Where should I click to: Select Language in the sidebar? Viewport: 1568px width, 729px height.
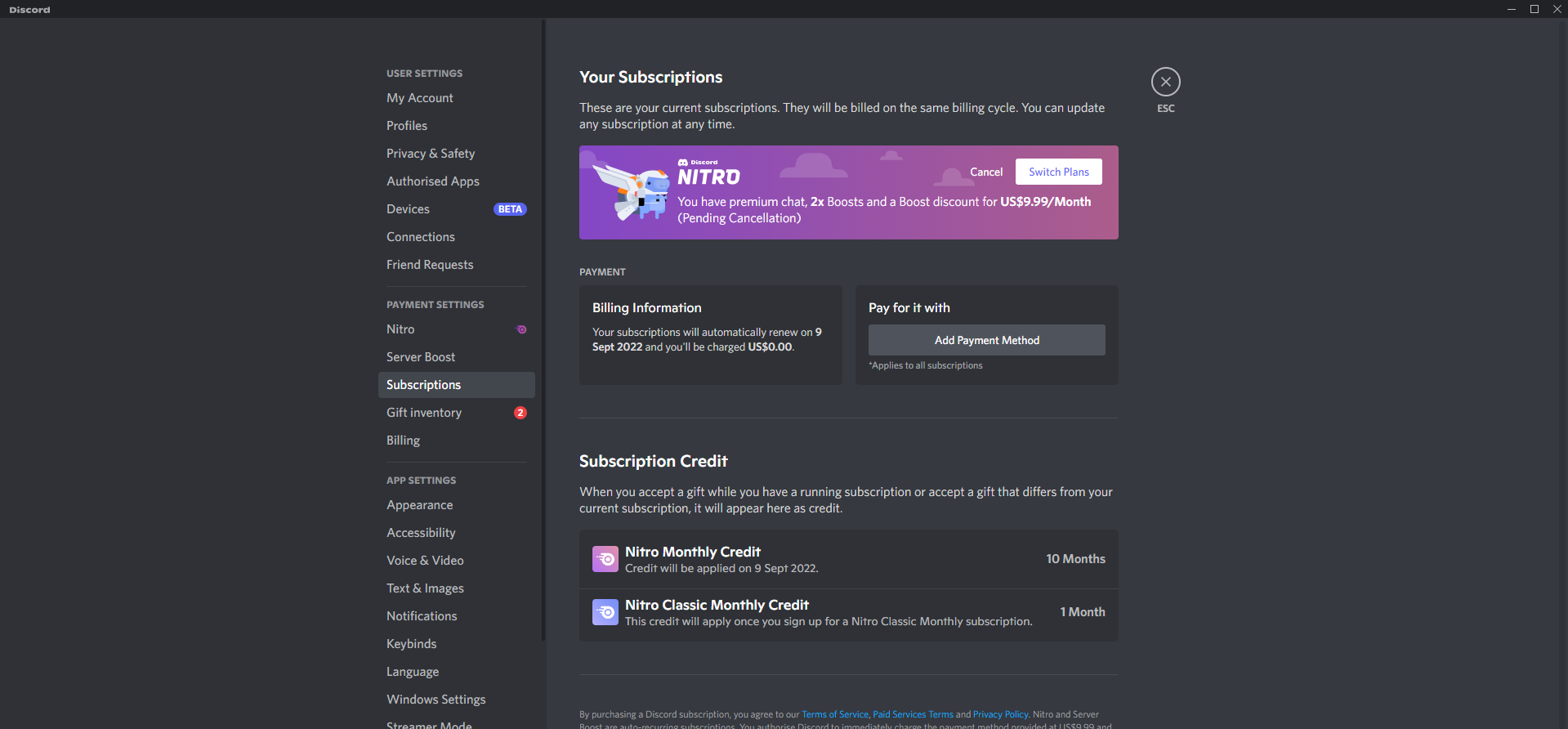click(x=456, y=672)
